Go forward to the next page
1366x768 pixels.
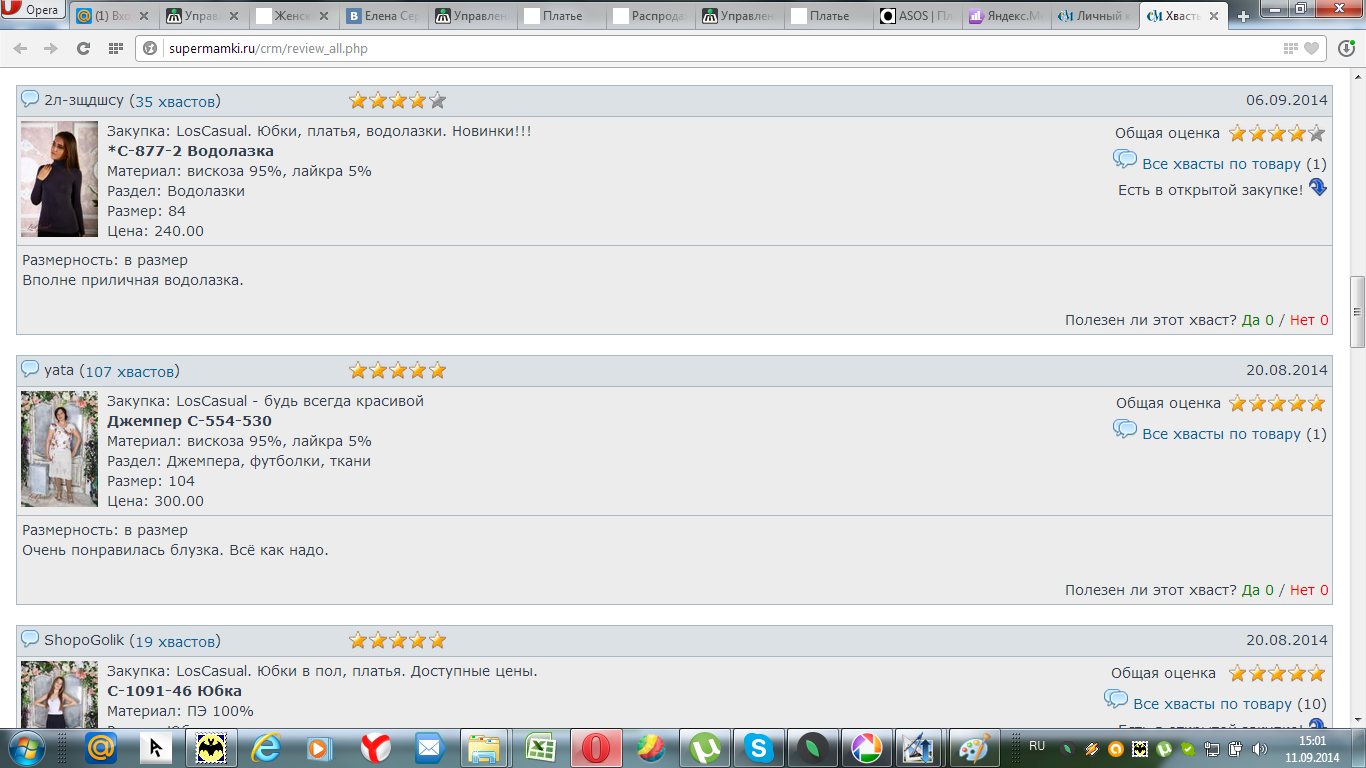pos(51,48)
